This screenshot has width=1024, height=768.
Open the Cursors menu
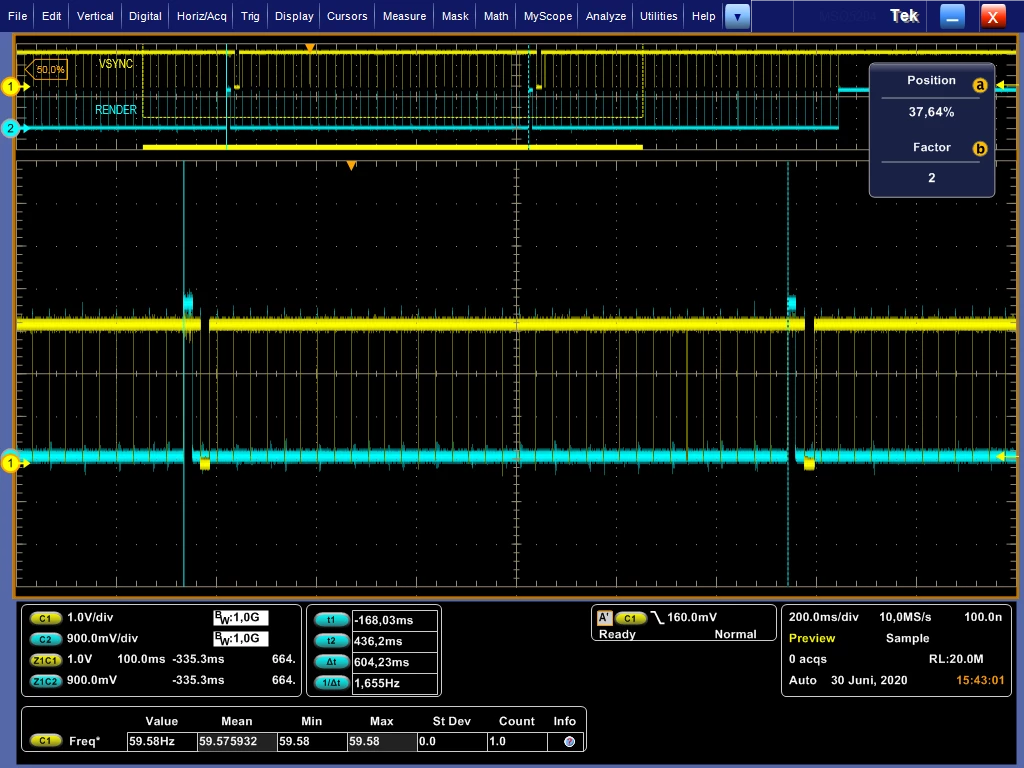[347, 16]
